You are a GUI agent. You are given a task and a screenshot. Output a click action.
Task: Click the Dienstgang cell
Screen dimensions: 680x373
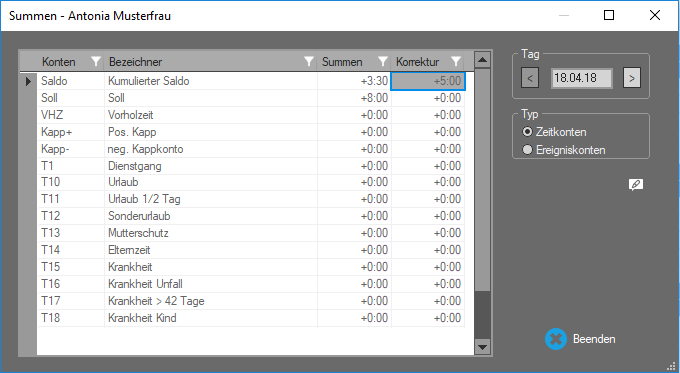pos(211,166)
